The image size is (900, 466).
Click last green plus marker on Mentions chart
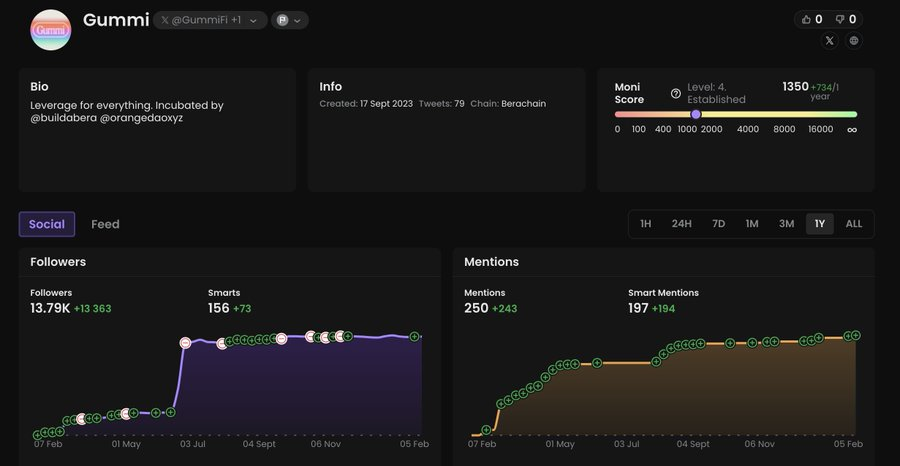point(857,335)
